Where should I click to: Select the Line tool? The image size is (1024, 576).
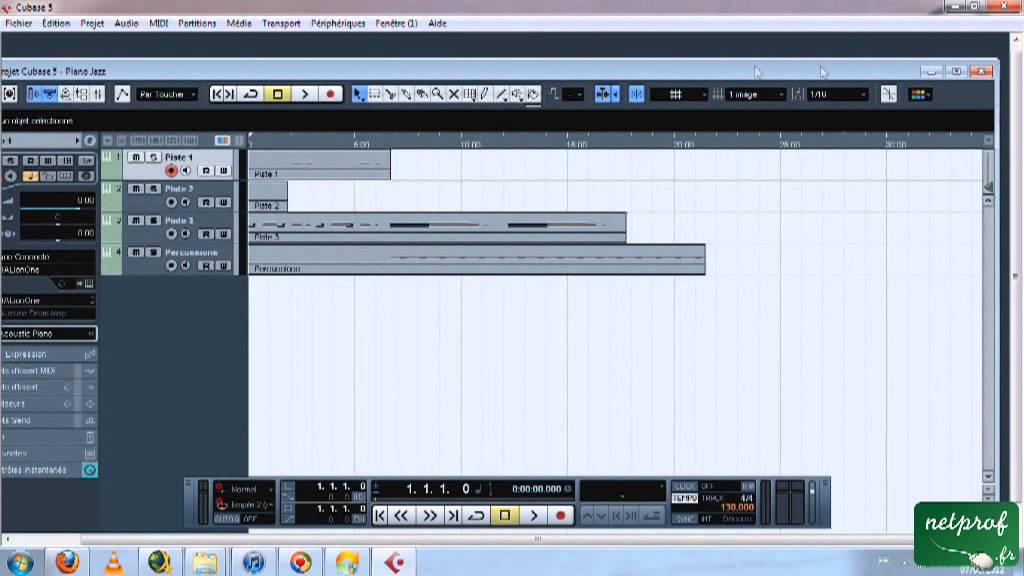[501, 95]
